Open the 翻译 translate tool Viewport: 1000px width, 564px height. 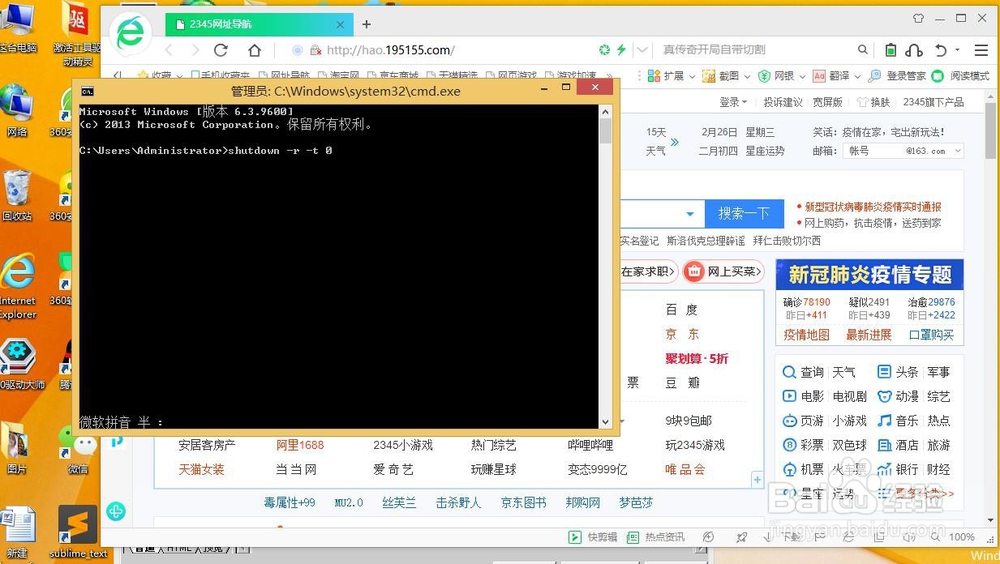pos(833,76)
